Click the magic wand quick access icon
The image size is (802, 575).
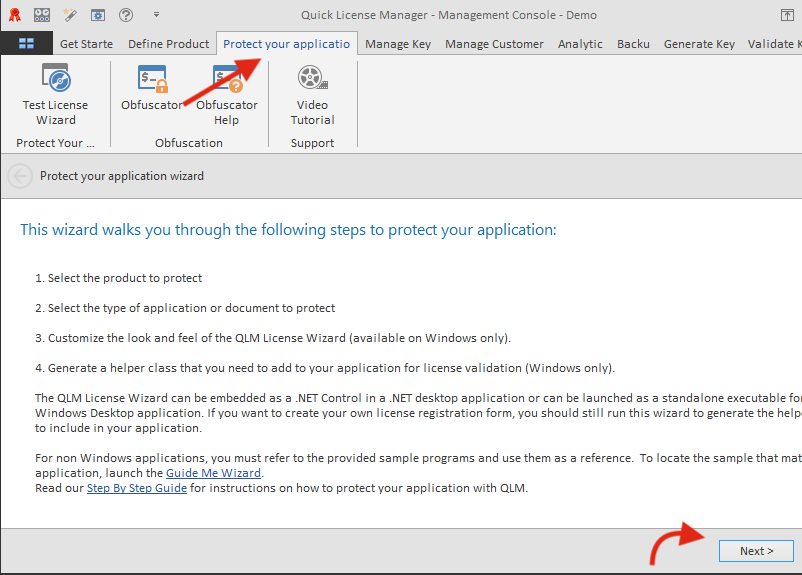(x=70, y=15)
